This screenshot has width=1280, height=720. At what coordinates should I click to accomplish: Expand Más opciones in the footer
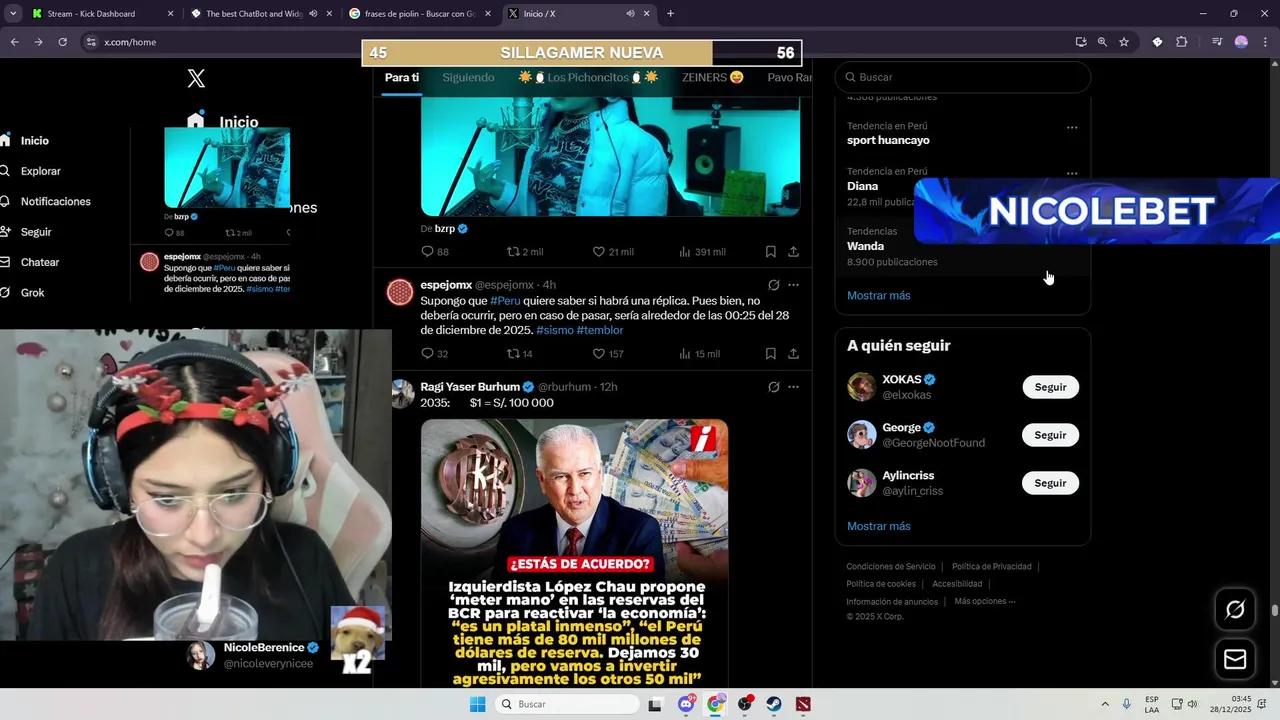[x=984, y=601]
